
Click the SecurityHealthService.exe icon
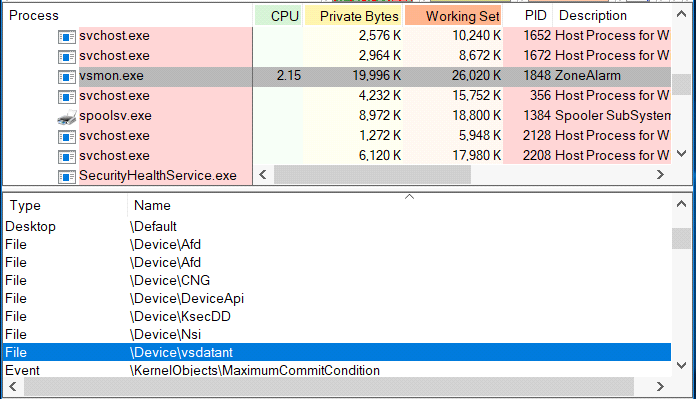pyautogui.click(x=67, y=177)
